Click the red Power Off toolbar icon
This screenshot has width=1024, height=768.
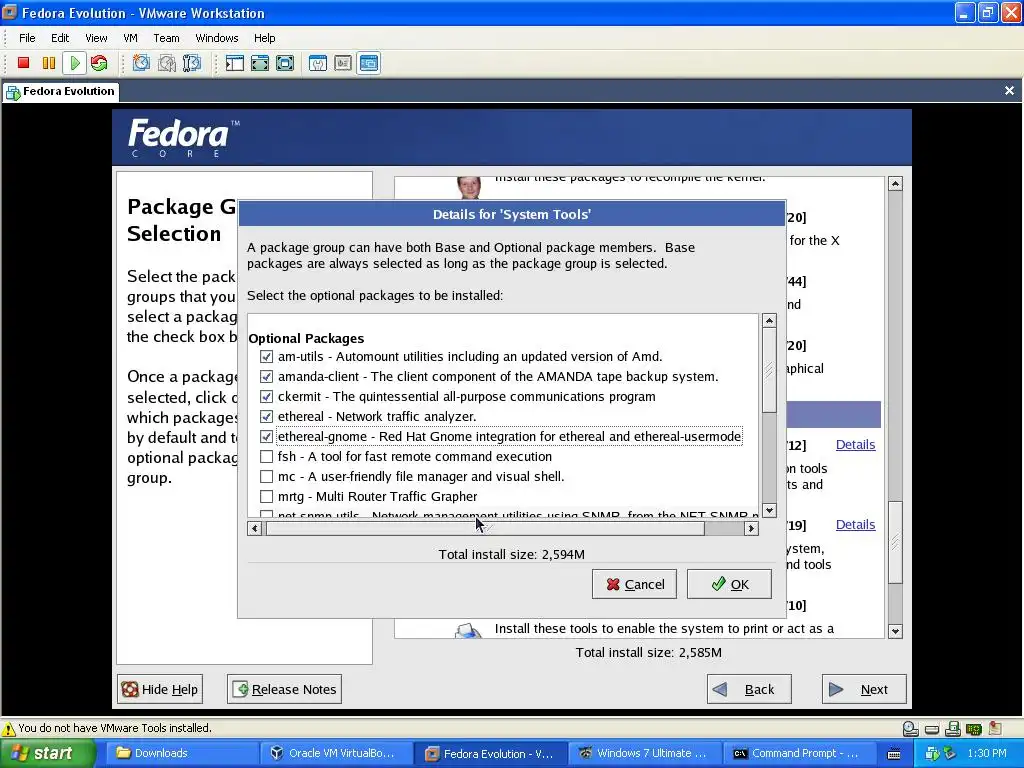(x=24, y=63)
